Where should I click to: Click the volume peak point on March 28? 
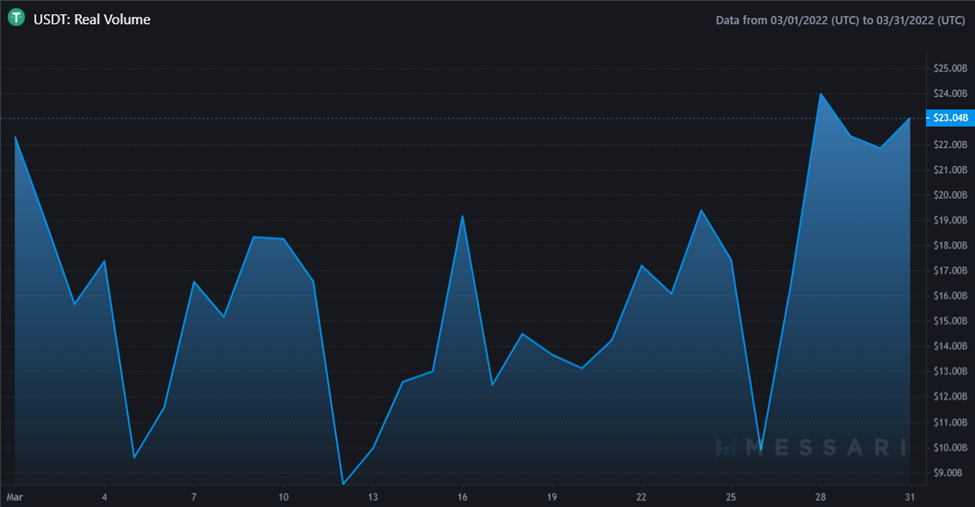[x=821, y=94]
